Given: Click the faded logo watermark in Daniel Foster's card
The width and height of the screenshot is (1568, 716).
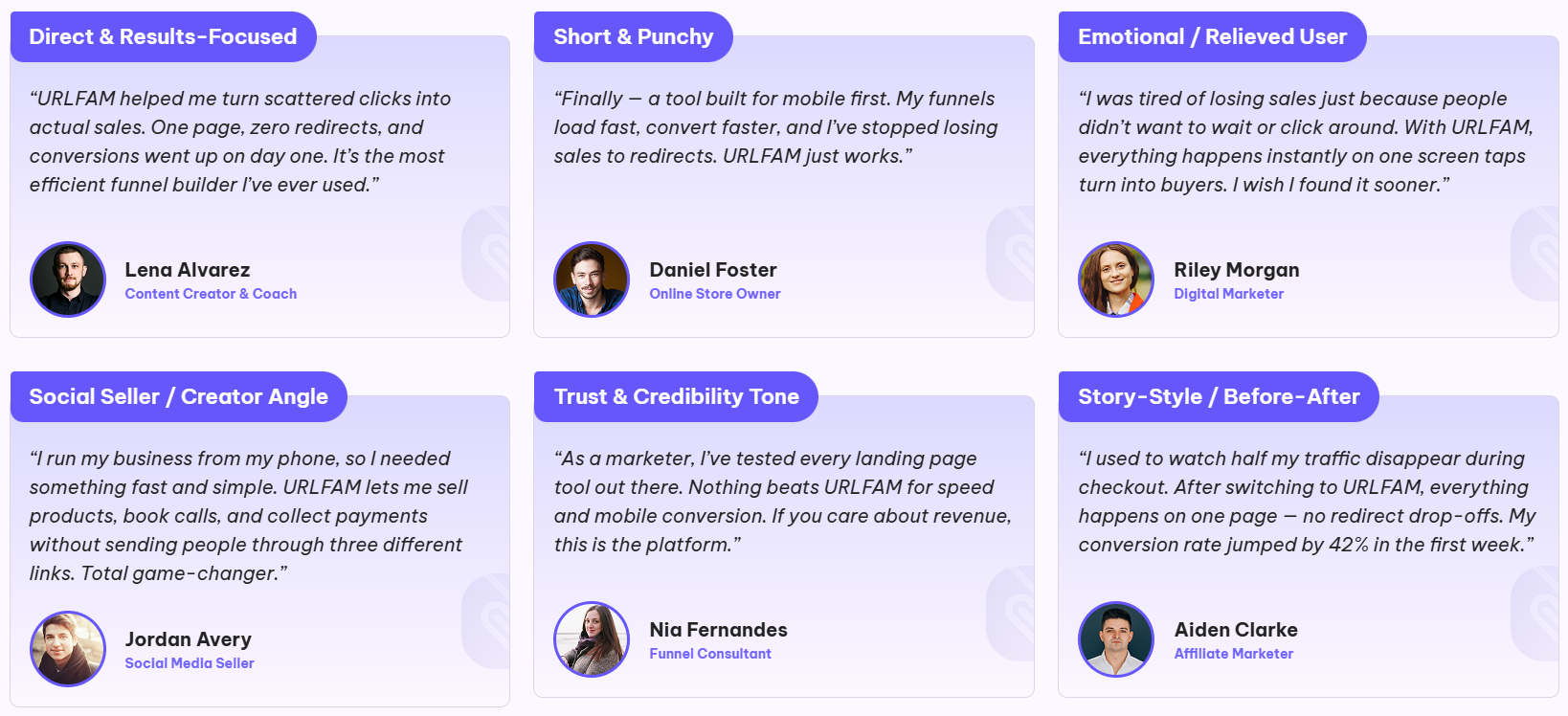Looking at the screenshot, I should tap(1012, 254).
